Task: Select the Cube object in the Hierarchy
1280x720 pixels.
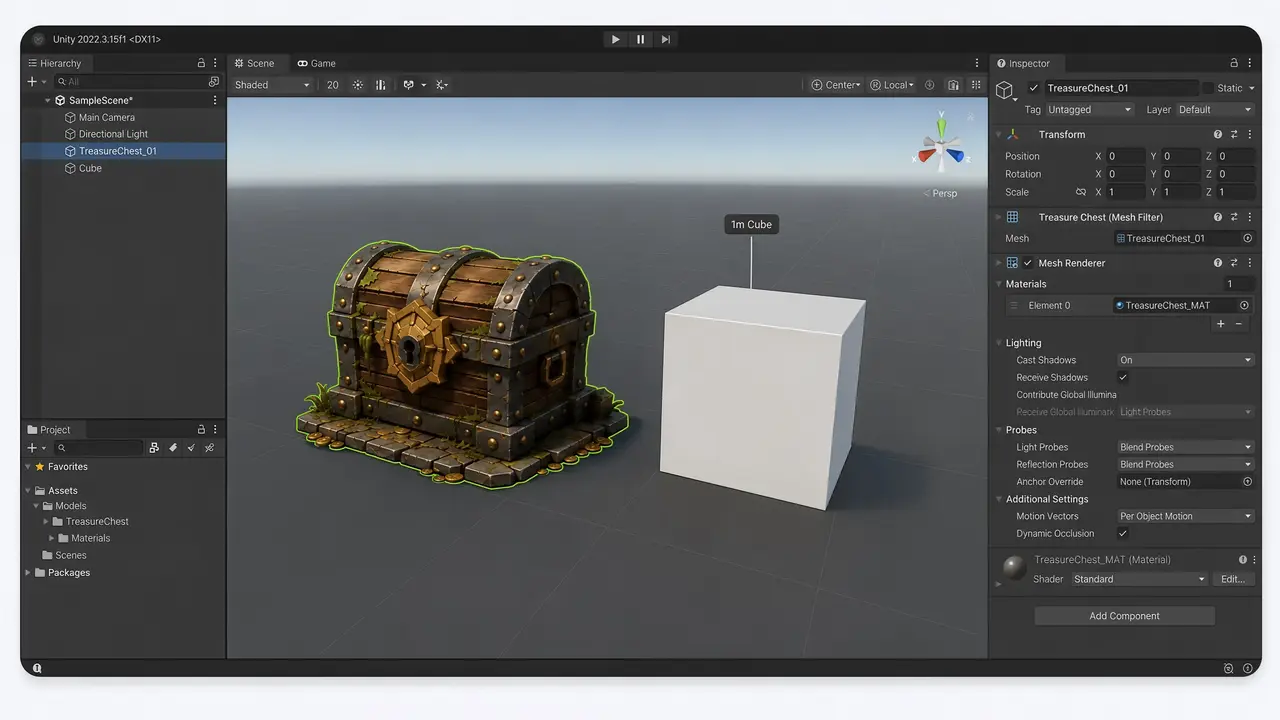Action: point(90,168)
